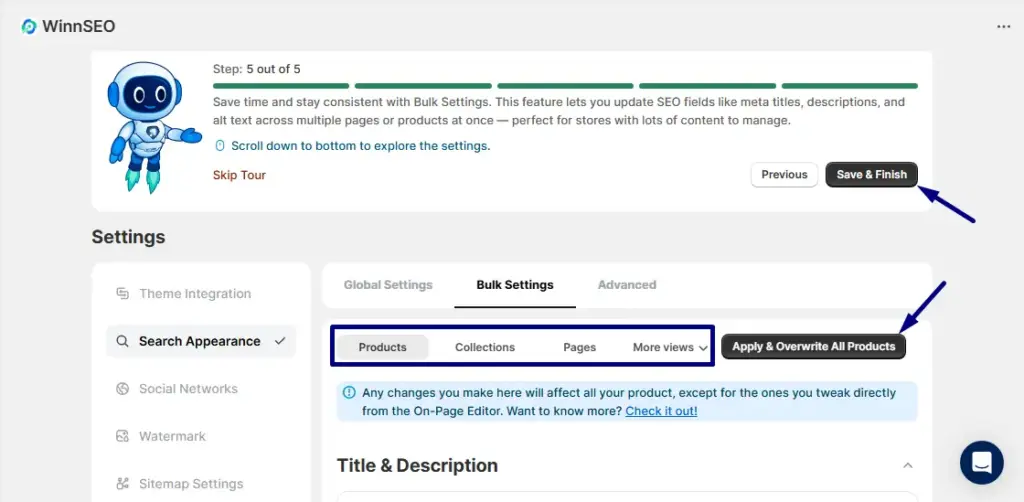Switch to the Pages view
Screen dimensions: 1024x502
click(x=579, y=347)
